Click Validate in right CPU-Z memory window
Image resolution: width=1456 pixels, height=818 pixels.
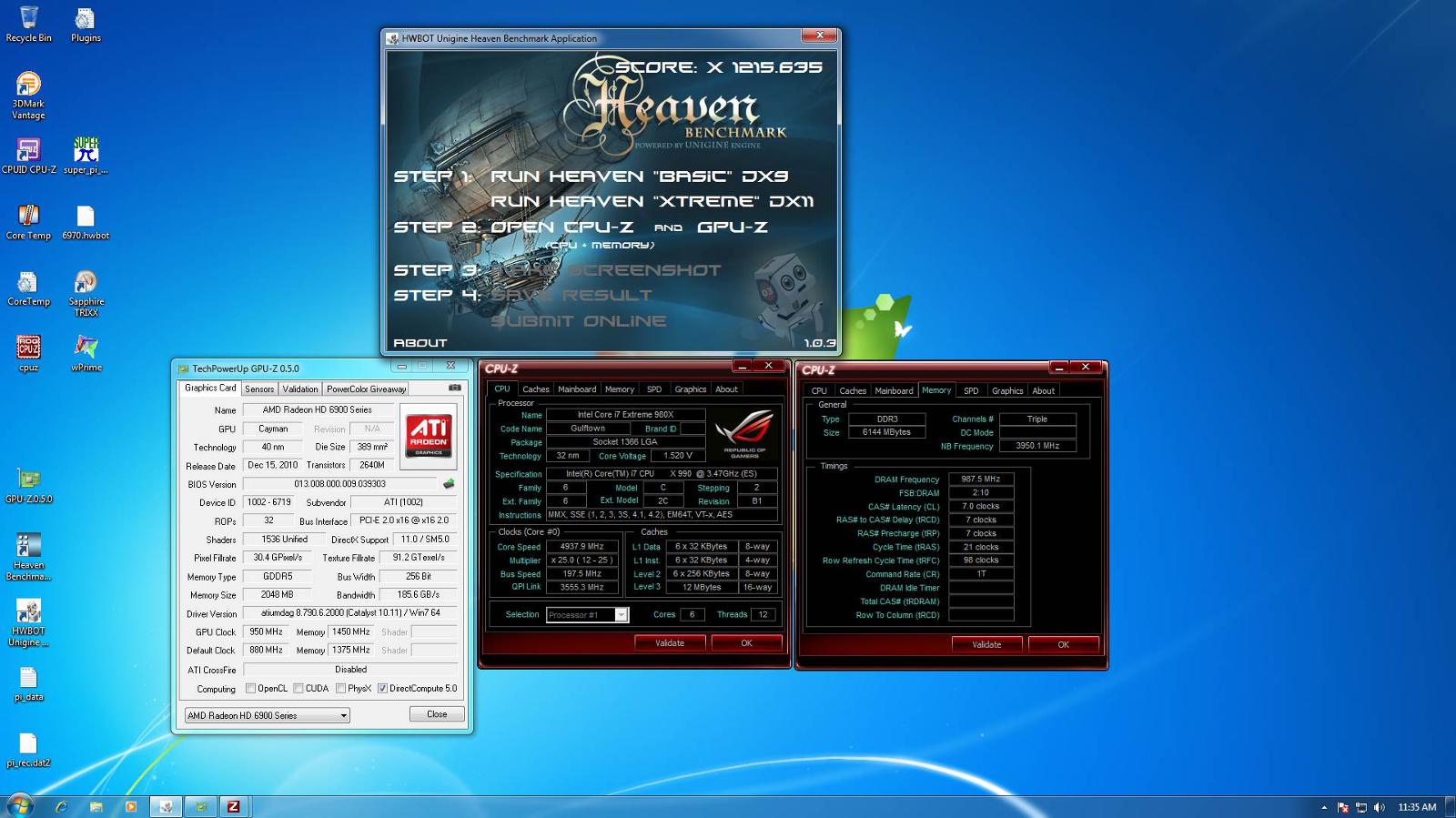click(986, 645)
